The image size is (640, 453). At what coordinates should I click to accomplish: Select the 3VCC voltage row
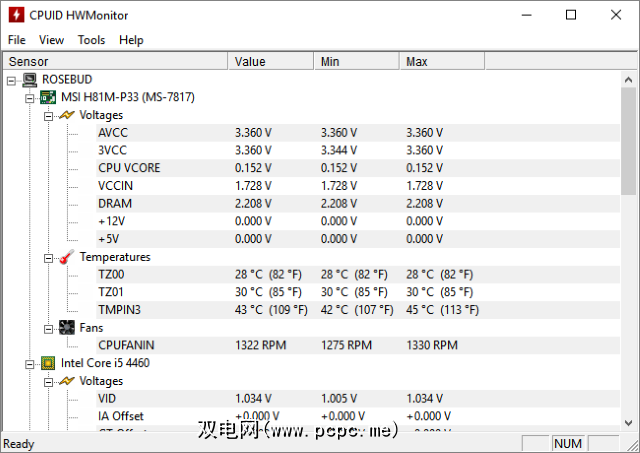[358, 150]
